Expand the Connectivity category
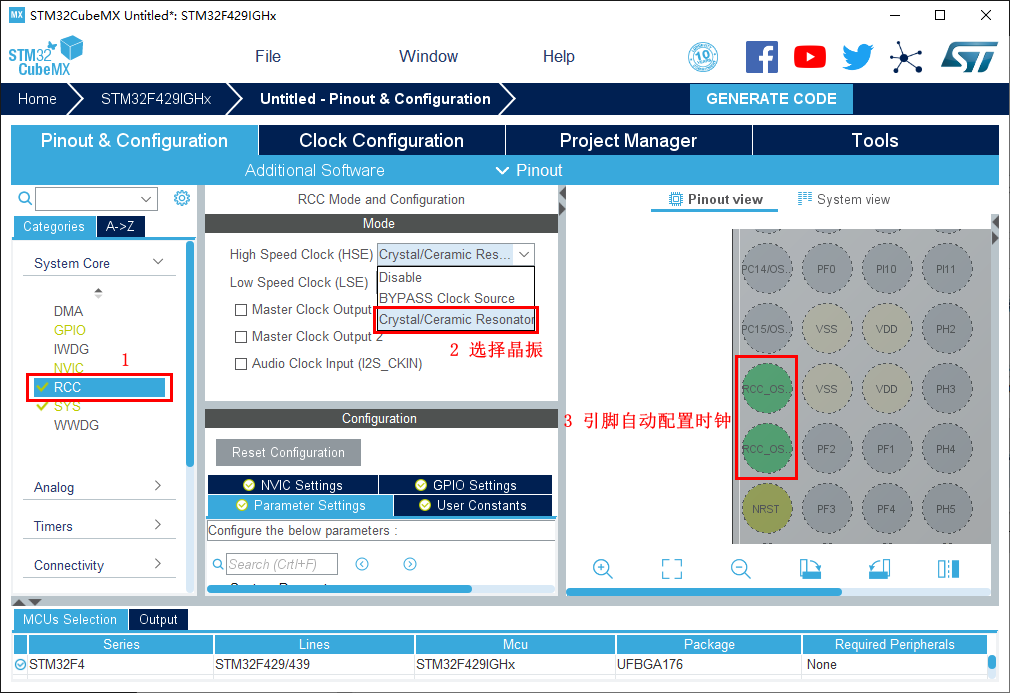This screenshot has width=1010, height=693. pos(97,565)
